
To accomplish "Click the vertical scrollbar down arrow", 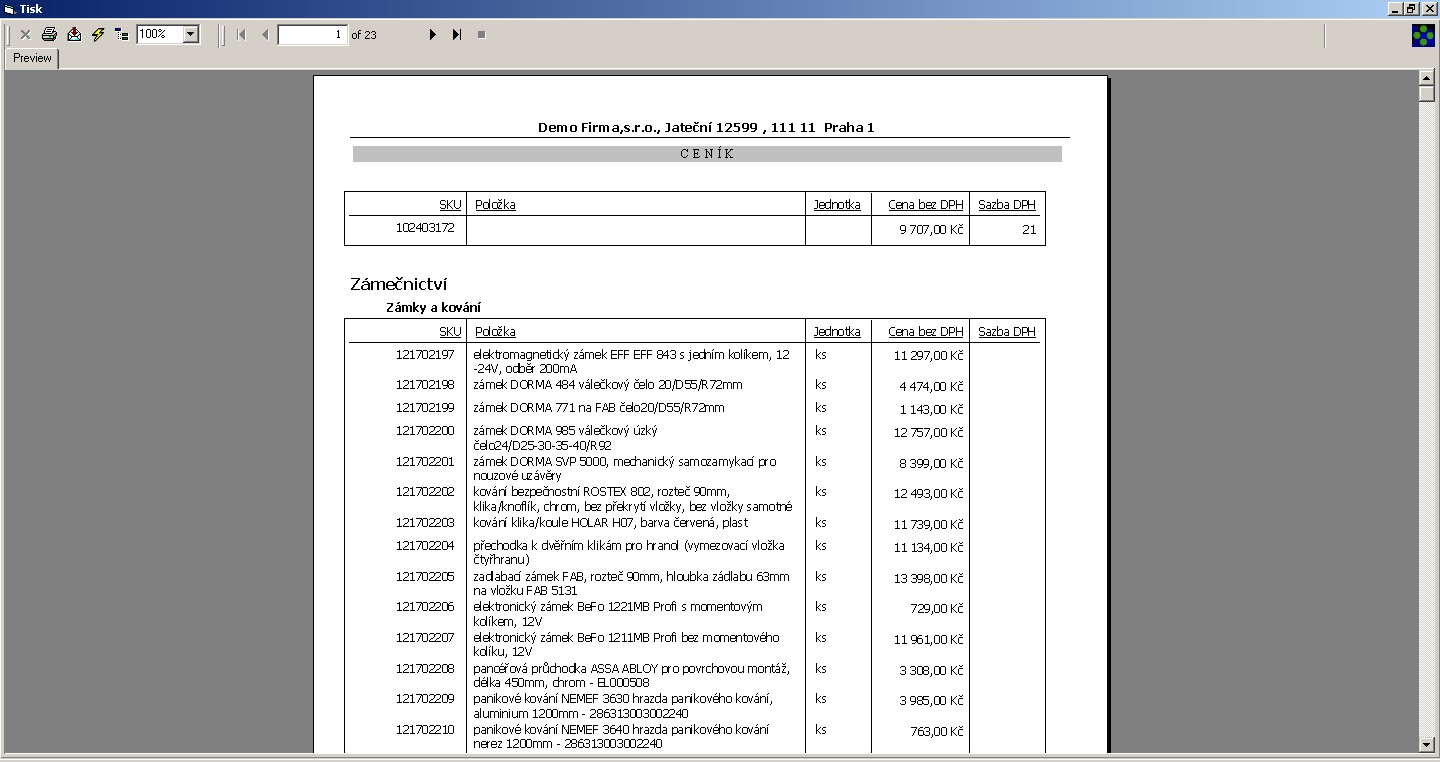I will pos(1427,744).
